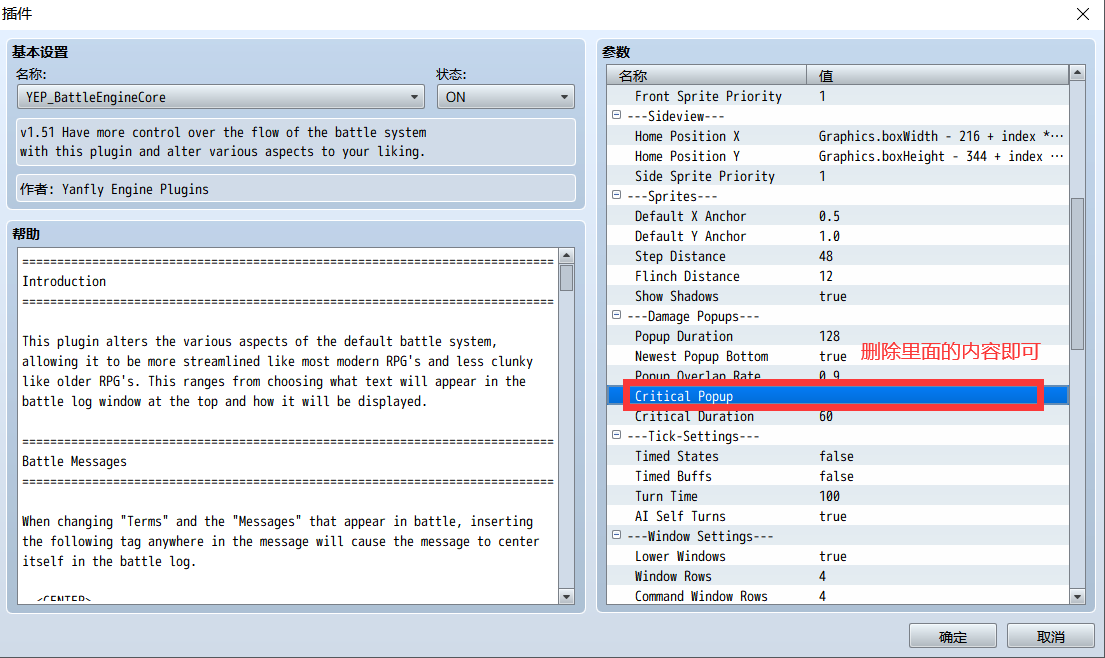The height and width of the screenshot is (658, 1105).
Task: Collapse the ---Tick-Settings--- group
Action: pyautogui.click(x=617, y=435)
